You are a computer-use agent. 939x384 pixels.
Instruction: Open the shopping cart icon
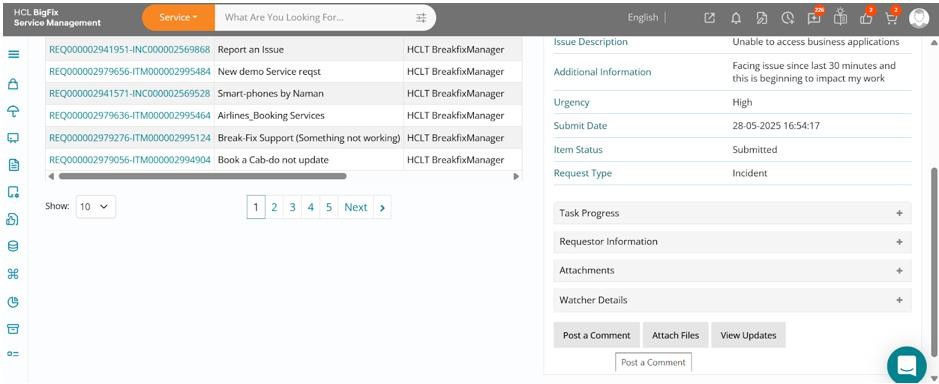click(891, 18)
